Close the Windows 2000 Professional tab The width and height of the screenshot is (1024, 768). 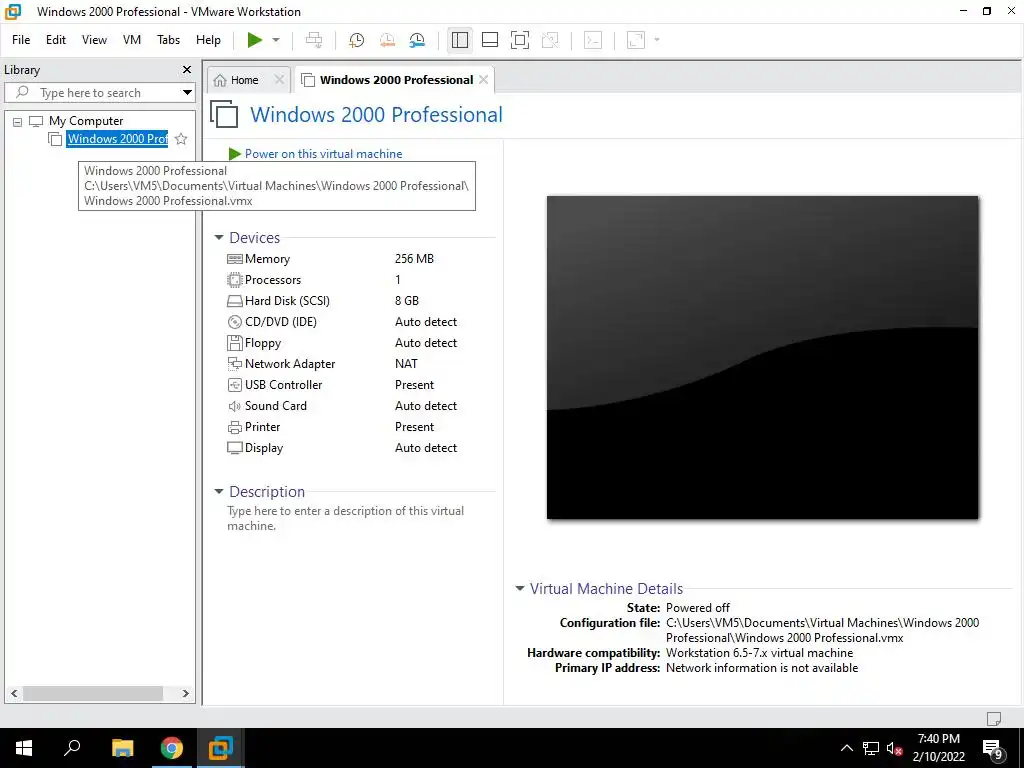483,80
